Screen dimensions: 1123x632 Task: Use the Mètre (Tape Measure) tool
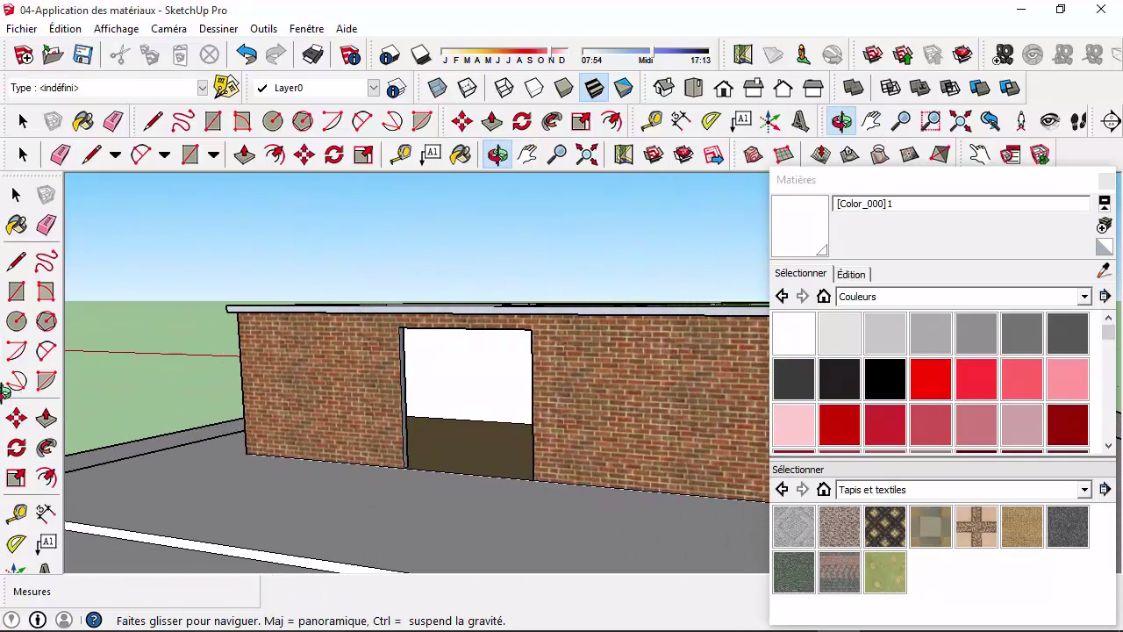398,154
